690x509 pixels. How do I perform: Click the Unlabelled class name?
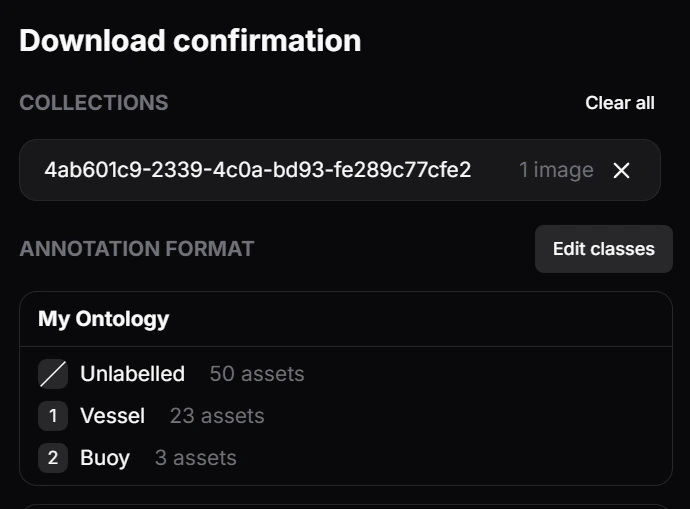pos(132,374)
